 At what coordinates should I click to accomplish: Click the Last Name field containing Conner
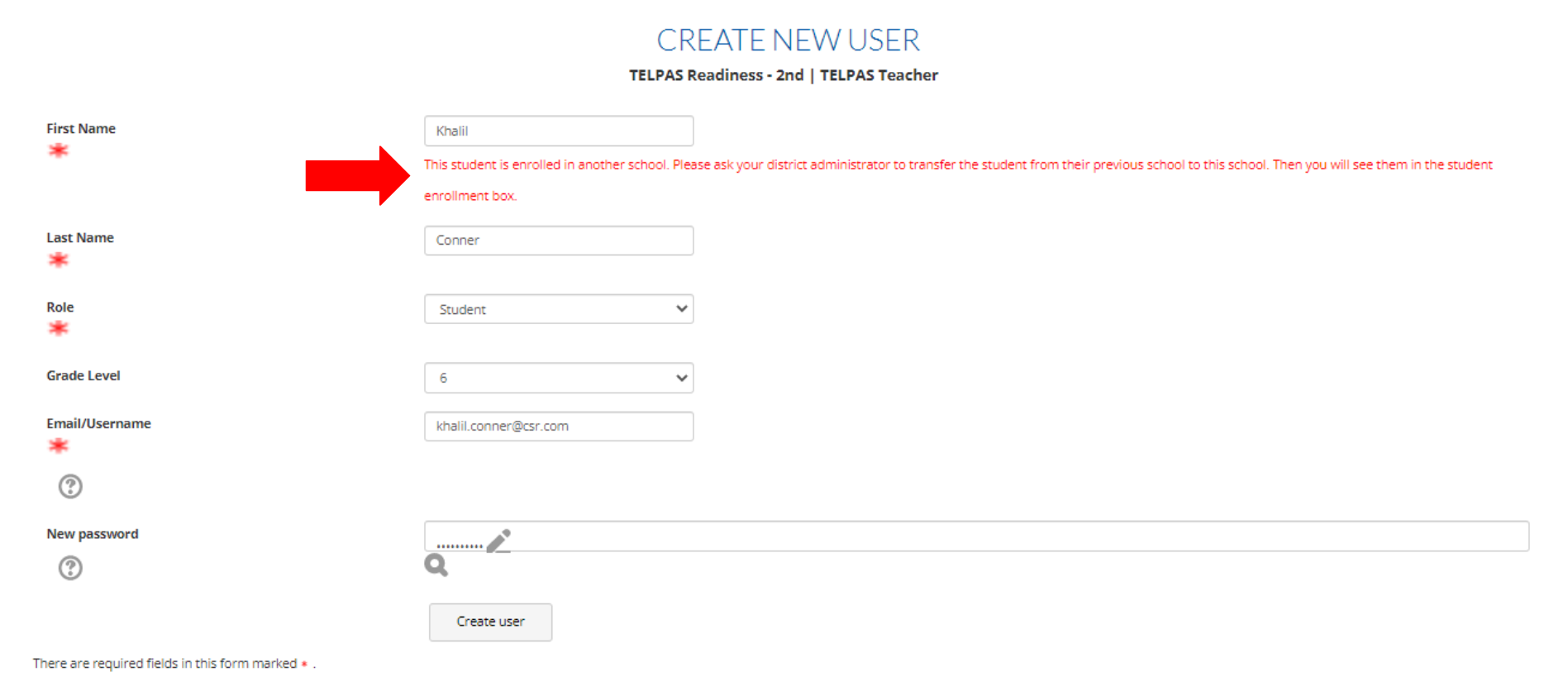coord(559,241)
